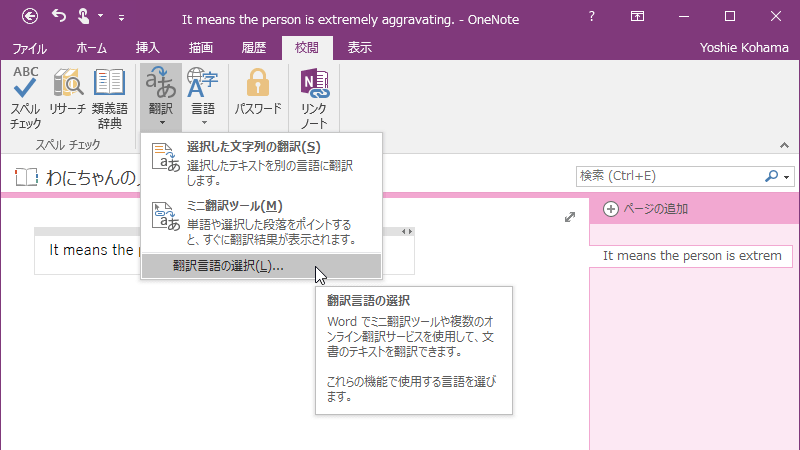Click the Yoshie Kohama account name
This screenshot has width=800, height=450.
744,48
